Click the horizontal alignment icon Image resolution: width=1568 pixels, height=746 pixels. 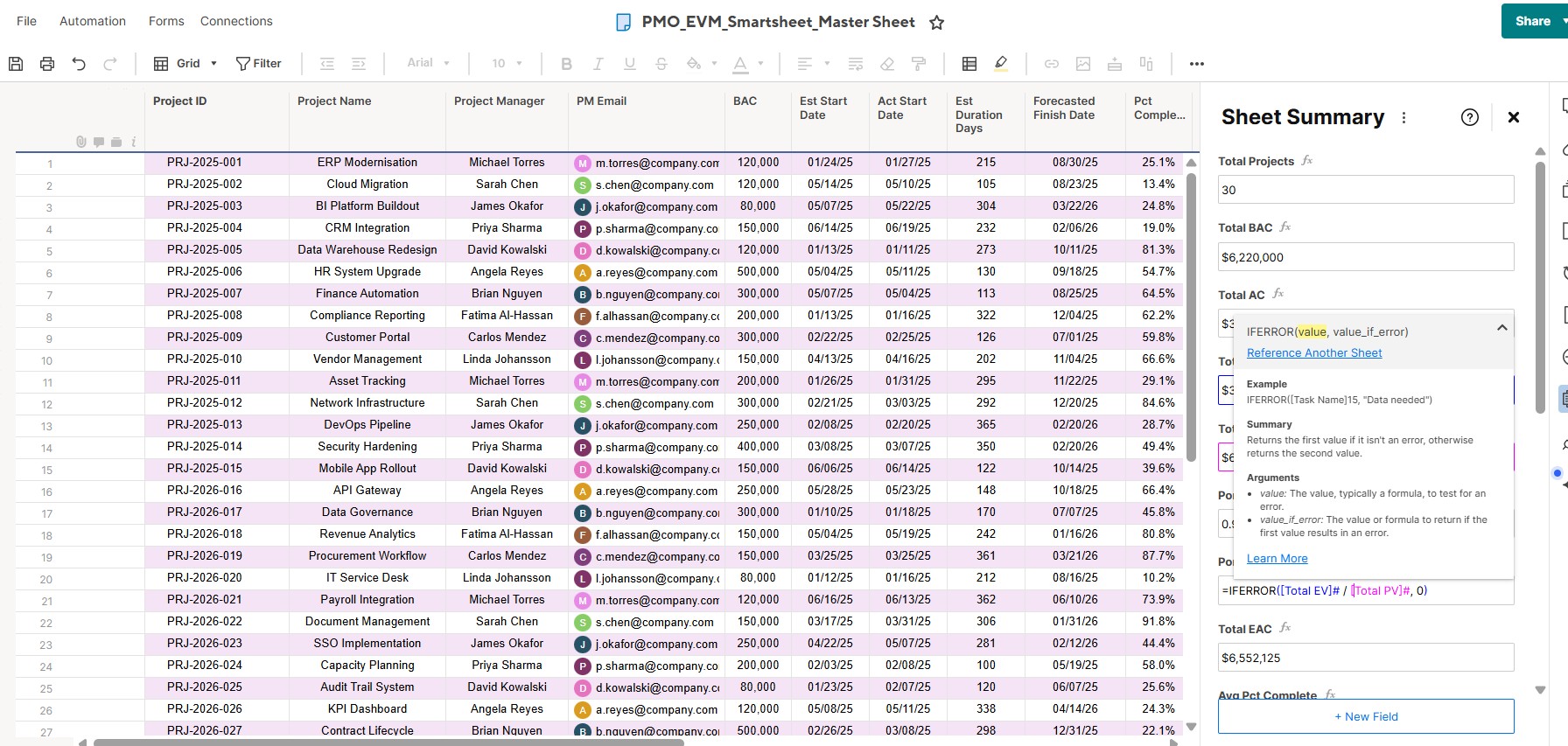coord(805,64)
